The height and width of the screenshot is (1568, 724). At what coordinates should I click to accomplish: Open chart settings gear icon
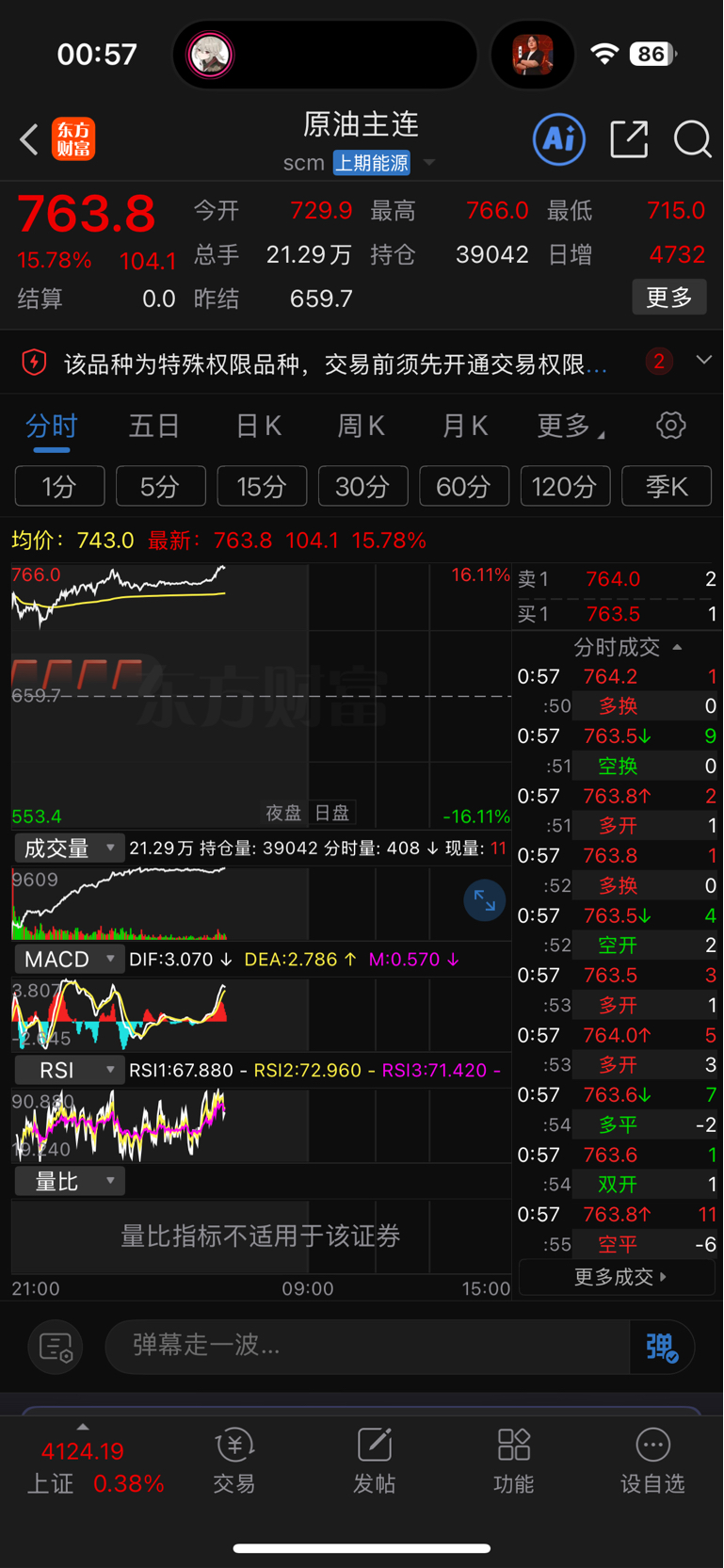(671, 426)
